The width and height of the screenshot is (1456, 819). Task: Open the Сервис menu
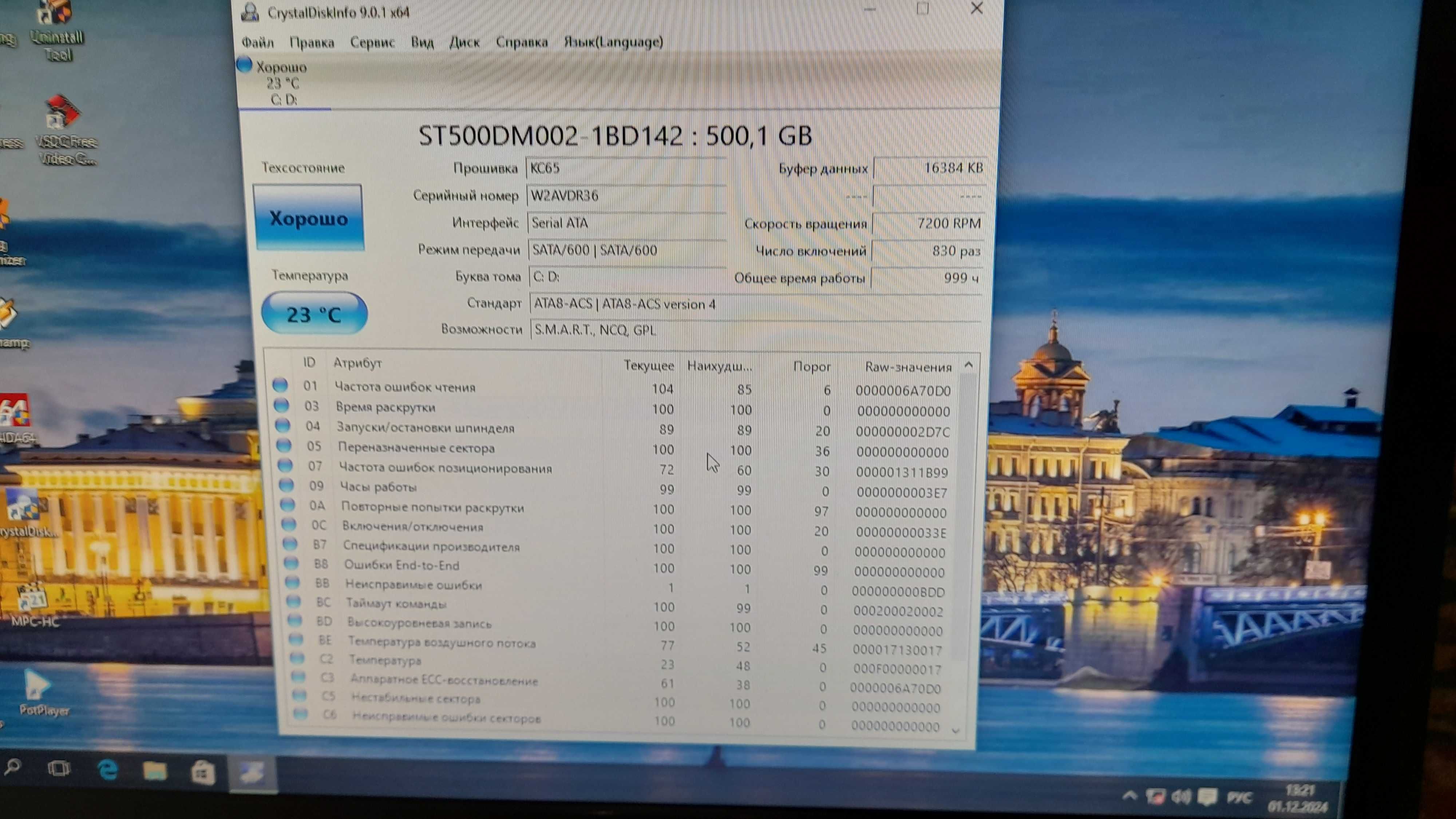coord(372,42)
